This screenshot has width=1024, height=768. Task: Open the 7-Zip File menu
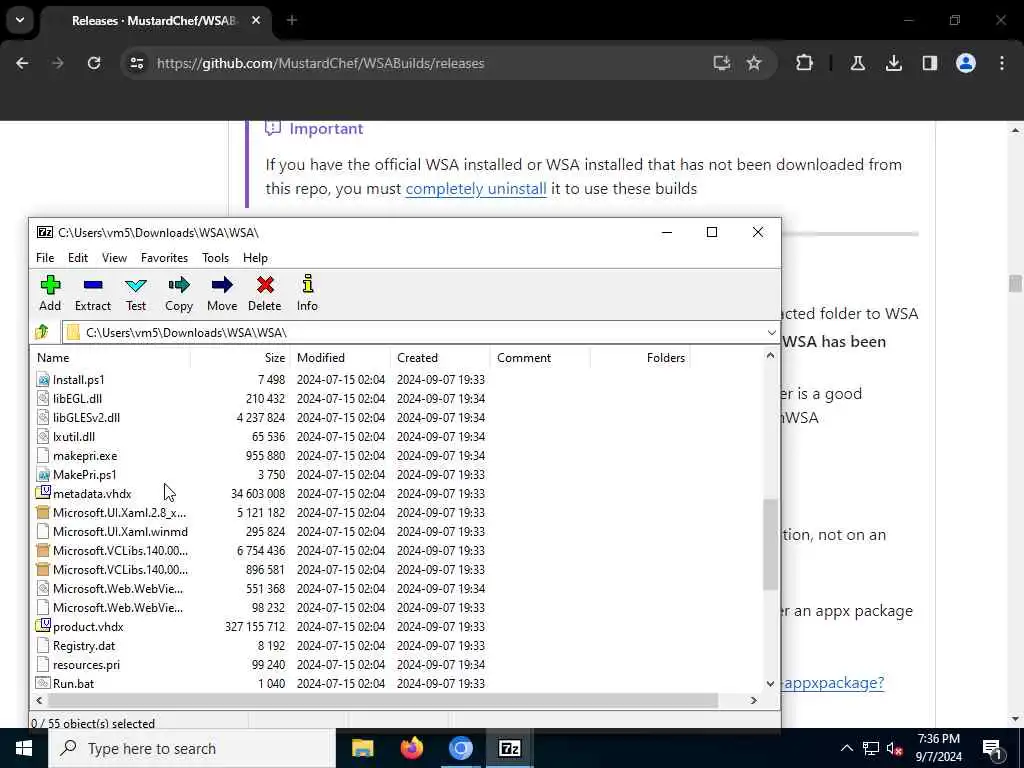coord(45,258)
